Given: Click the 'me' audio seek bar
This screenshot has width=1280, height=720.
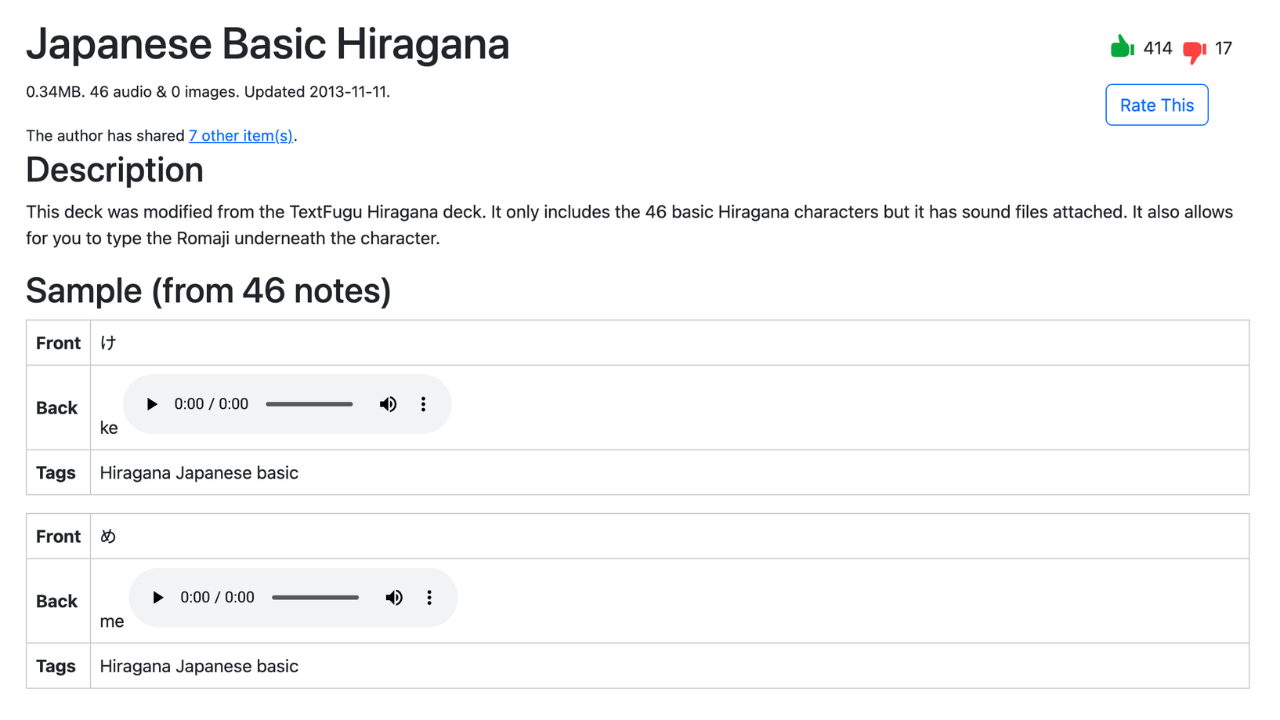Looking at the screenshot, I should point(315,597).
